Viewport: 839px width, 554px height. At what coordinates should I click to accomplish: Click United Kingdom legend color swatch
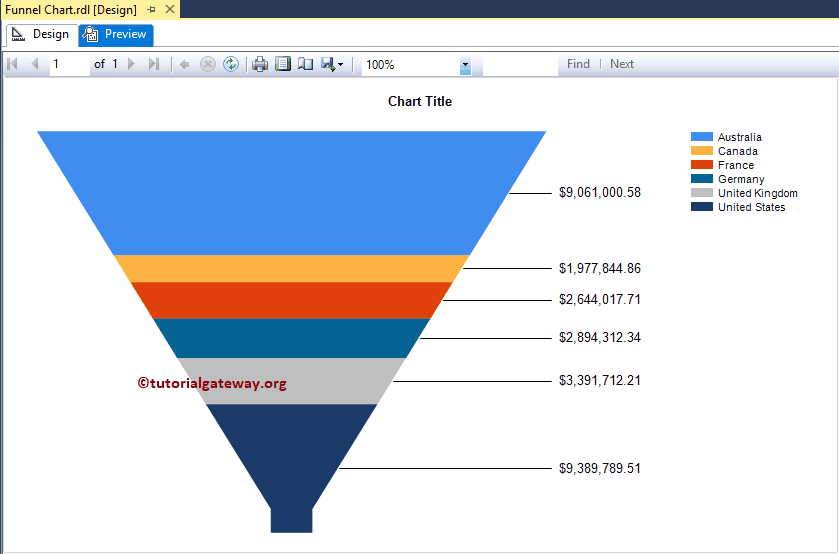coord(701,193)
